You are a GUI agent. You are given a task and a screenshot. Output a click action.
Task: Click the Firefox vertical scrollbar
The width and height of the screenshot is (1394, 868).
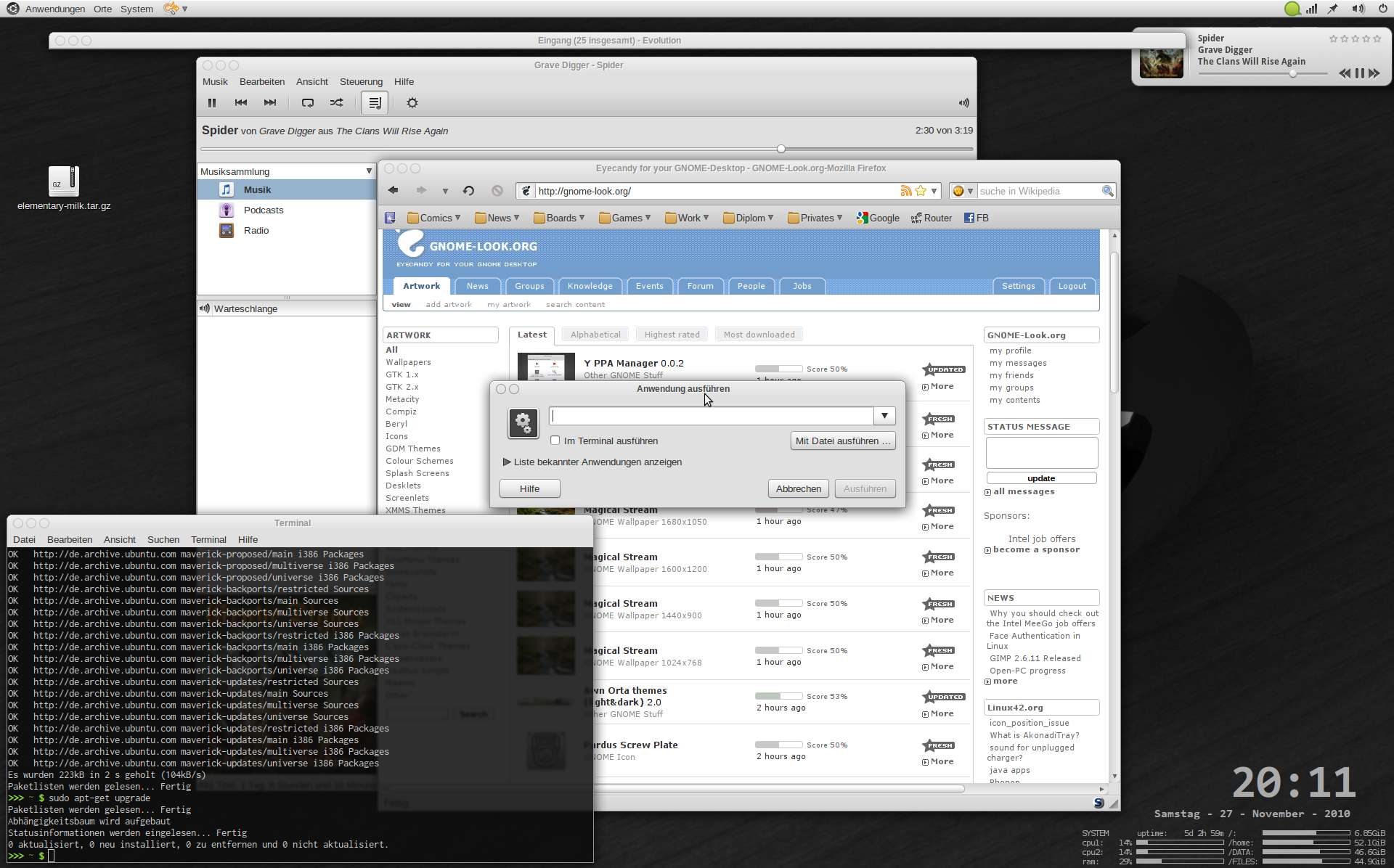click(1114, 323)
